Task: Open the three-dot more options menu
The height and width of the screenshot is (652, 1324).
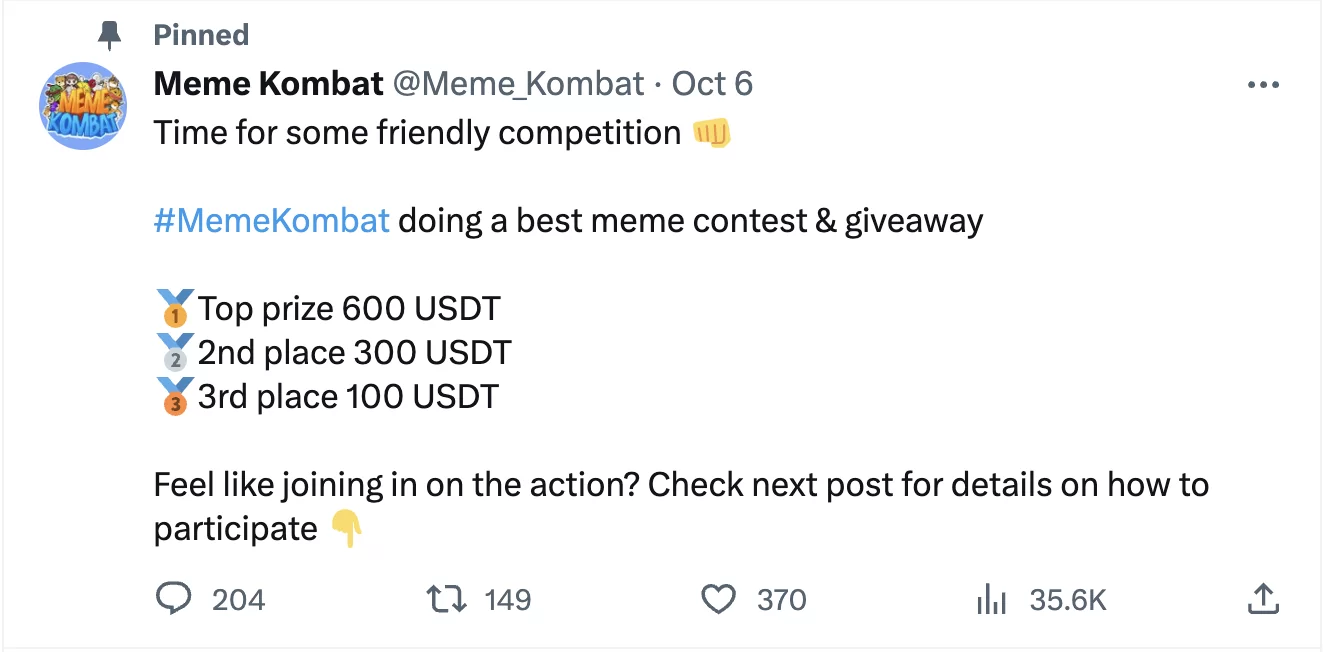Action: [x=1264, y=85]
